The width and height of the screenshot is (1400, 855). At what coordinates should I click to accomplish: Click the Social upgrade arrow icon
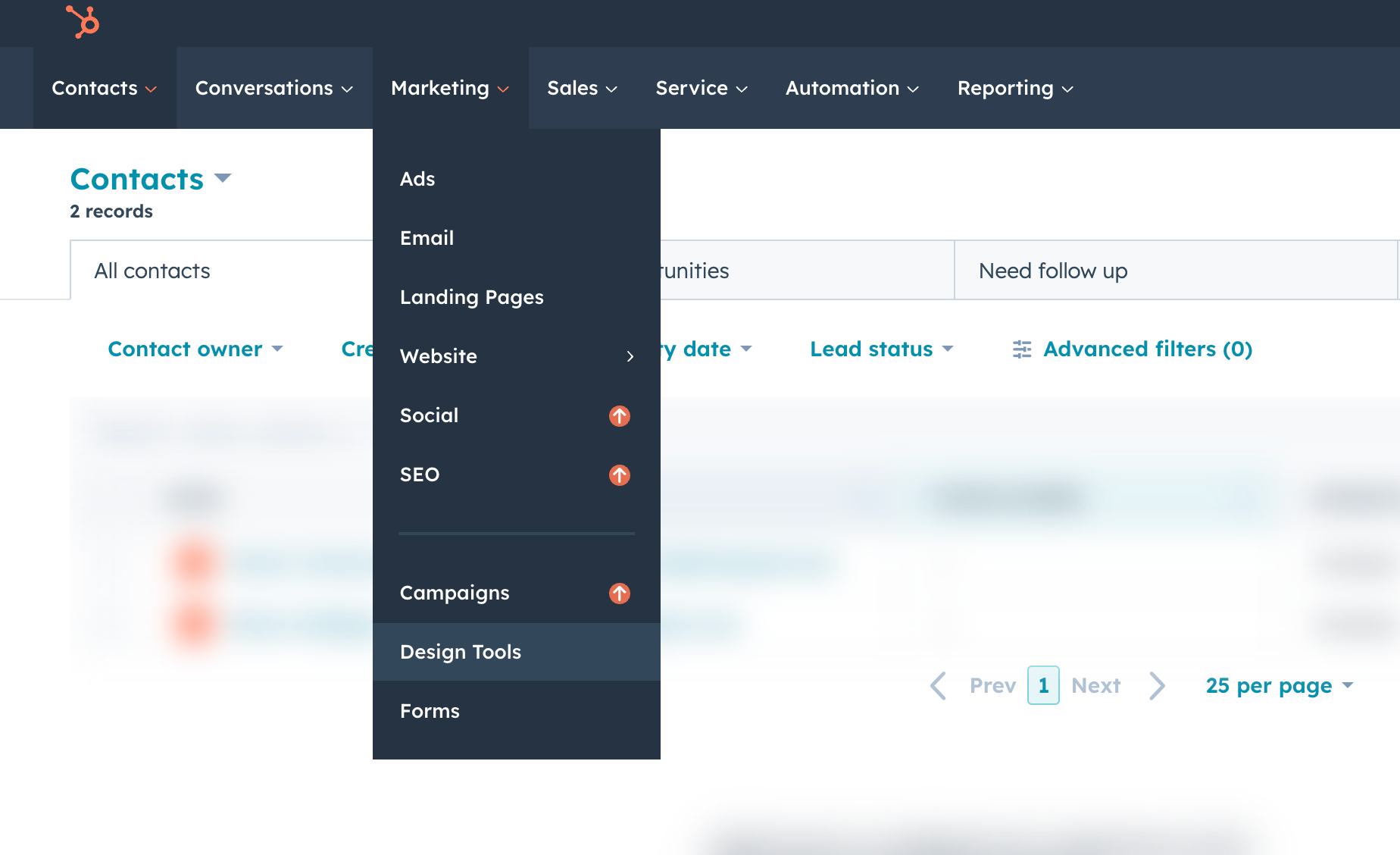619,416
